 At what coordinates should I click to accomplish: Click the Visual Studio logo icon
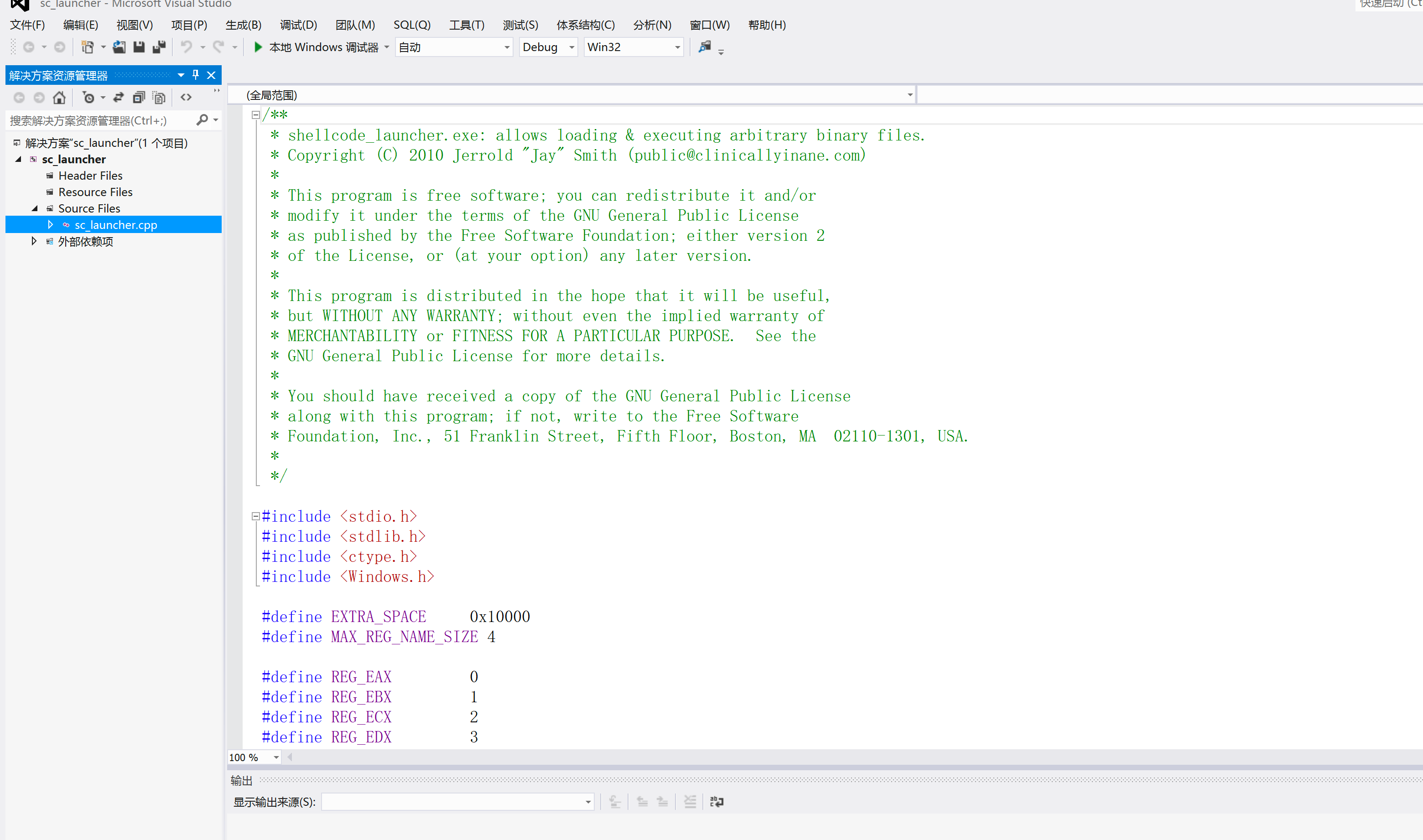point(20,5)
